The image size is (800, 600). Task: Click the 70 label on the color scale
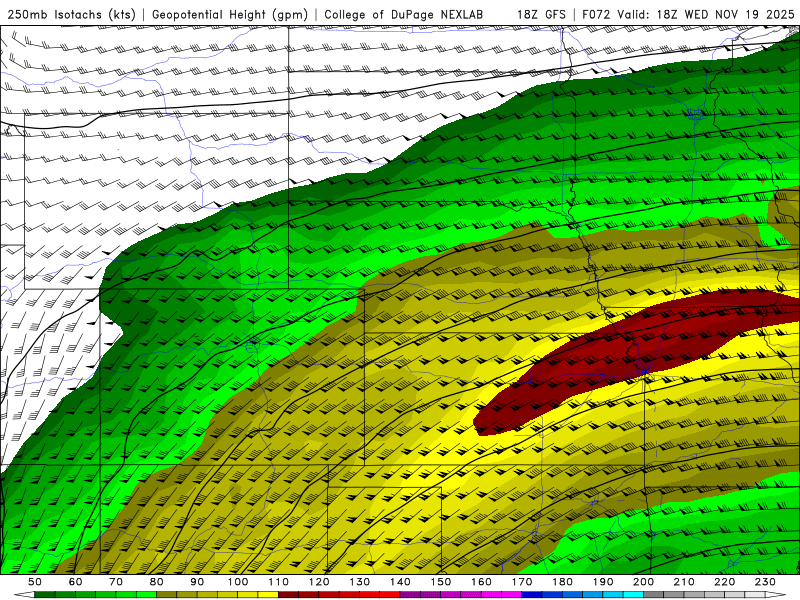coord(116,582)
